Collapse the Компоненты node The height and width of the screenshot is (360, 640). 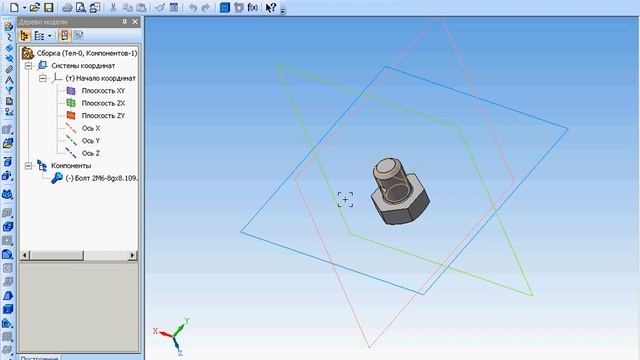pos(29,166)
